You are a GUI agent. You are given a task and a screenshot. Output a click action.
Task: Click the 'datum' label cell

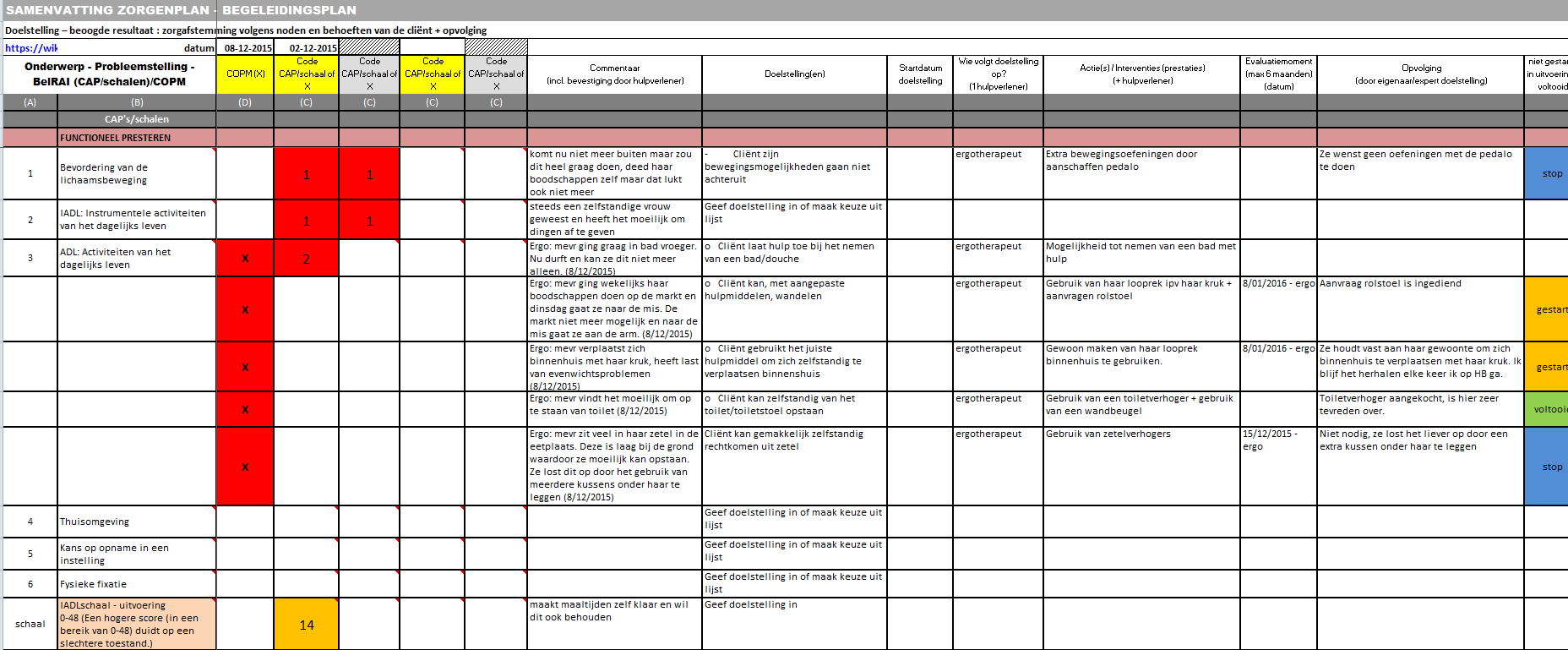tap(199, 48)
